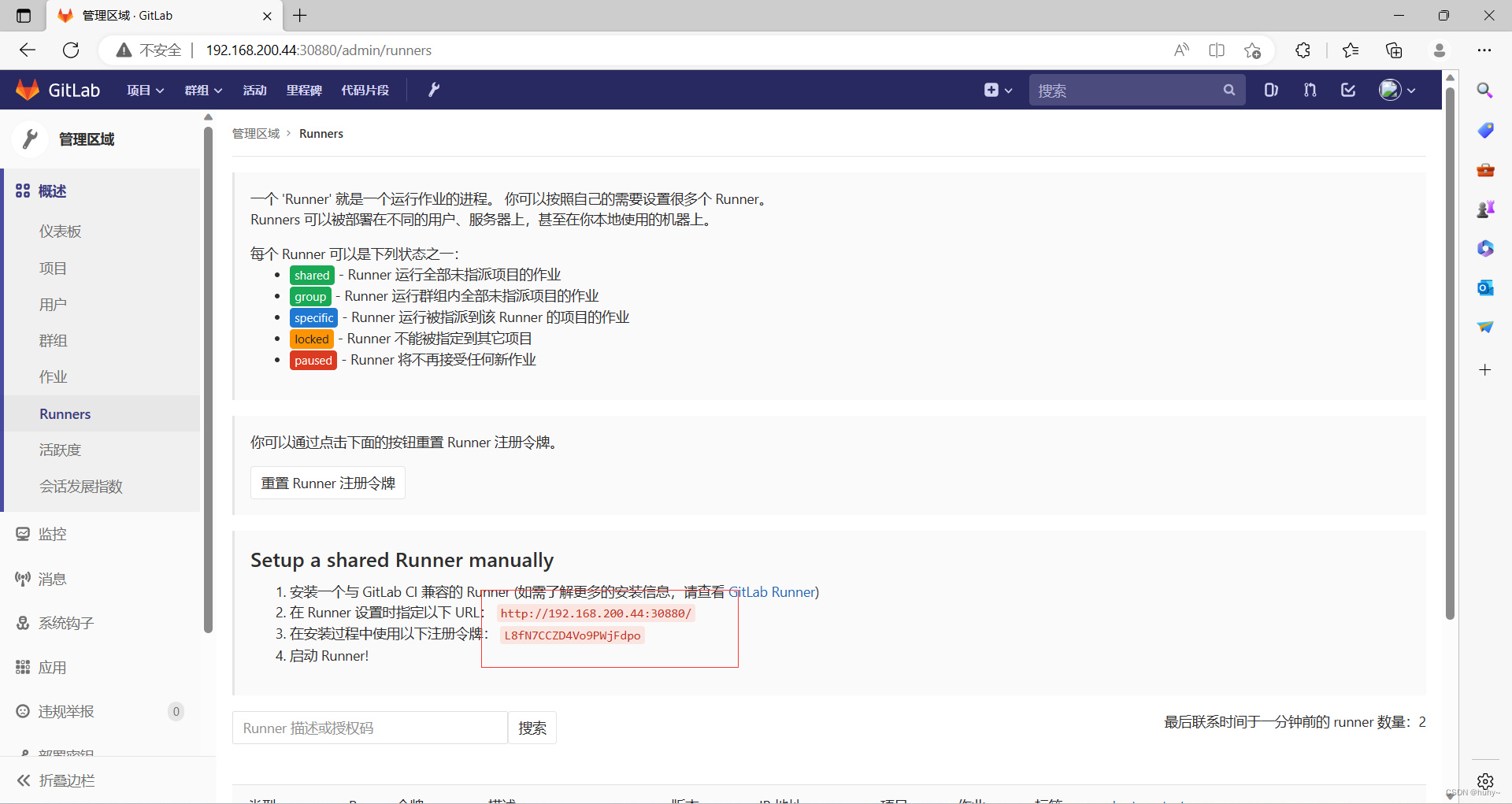The width and height of the screenshot is (1512, 804).
Task: Open Edge sidebar tools briefcase icon
Action: tap(1485, 169)
